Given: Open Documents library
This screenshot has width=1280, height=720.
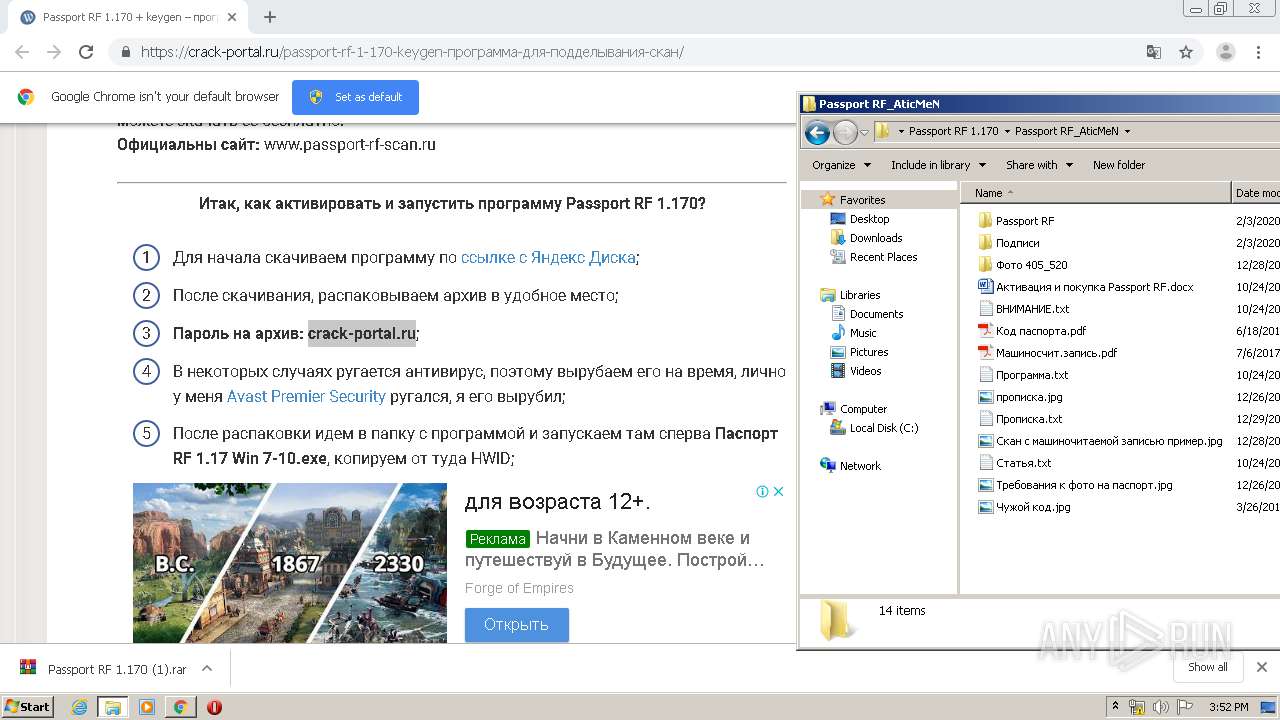Looking at the screenshot, I should click(876, 314).
